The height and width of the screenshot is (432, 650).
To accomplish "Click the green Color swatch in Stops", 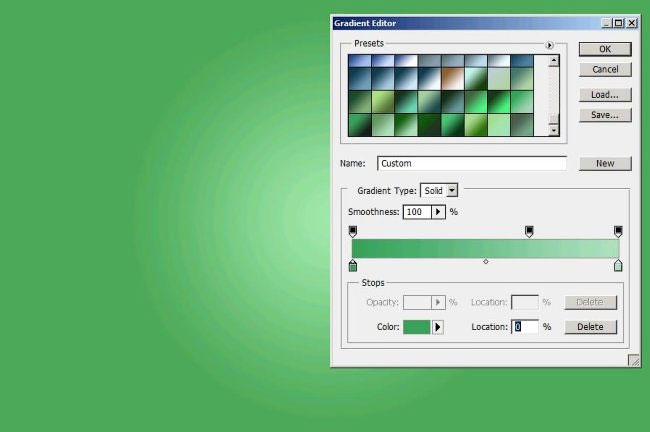I will coord(417,327).
